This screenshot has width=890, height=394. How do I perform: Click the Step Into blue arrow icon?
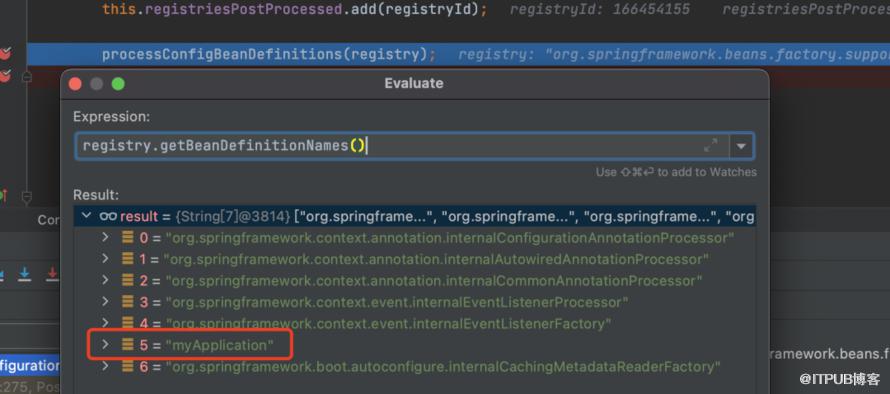coord(24,275)
